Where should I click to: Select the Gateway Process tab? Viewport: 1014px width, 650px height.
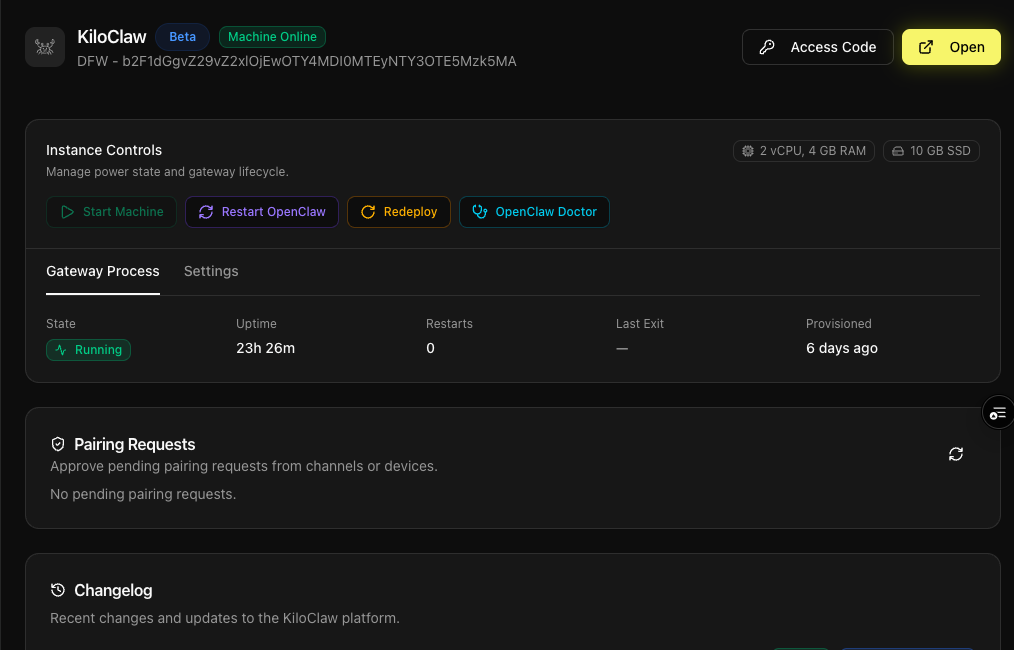pyautogui.click(x=102, y=271)
